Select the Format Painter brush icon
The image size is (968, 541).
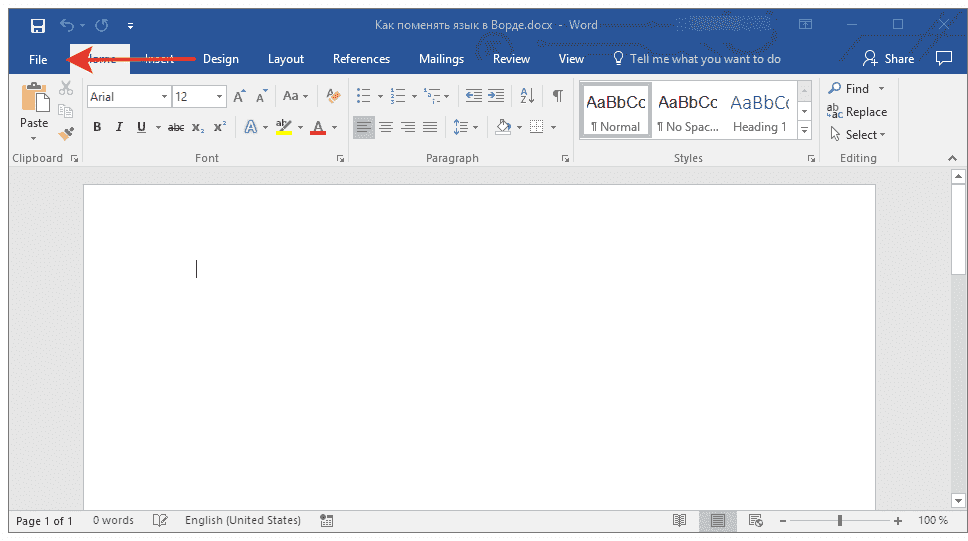66,133
